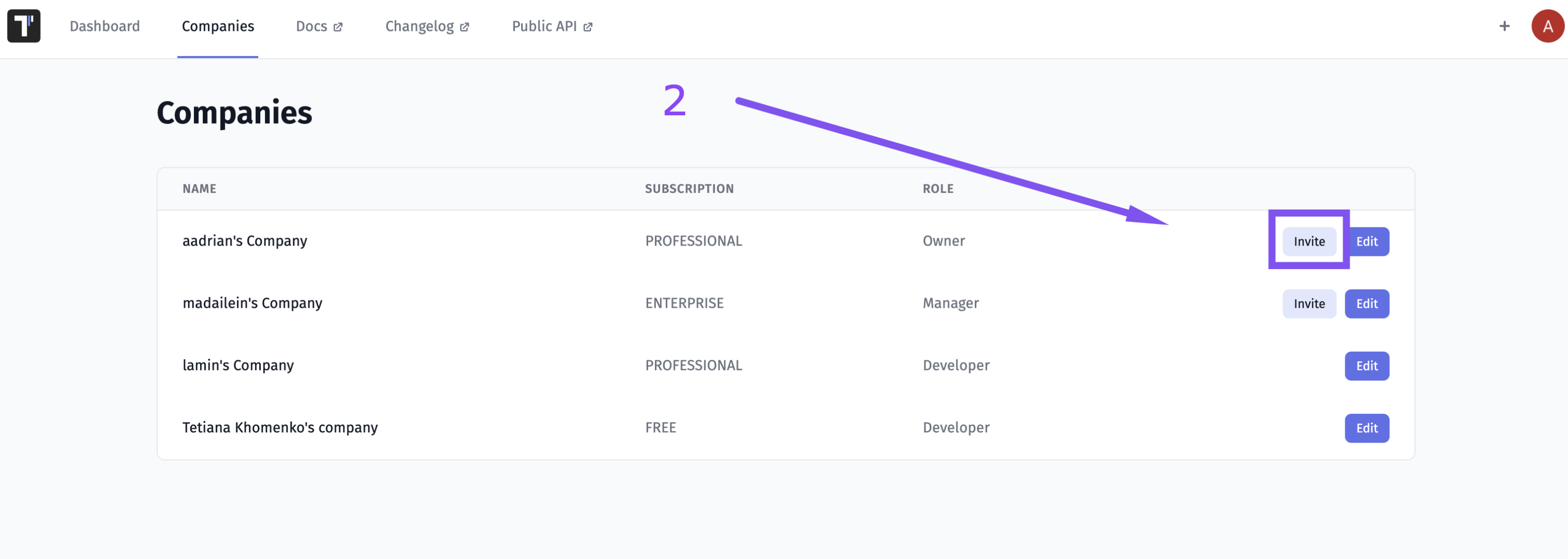Image resolution: width=1568 pixels, height=559 pixels.
Task: Click the NAME column header
Action: 200,189
